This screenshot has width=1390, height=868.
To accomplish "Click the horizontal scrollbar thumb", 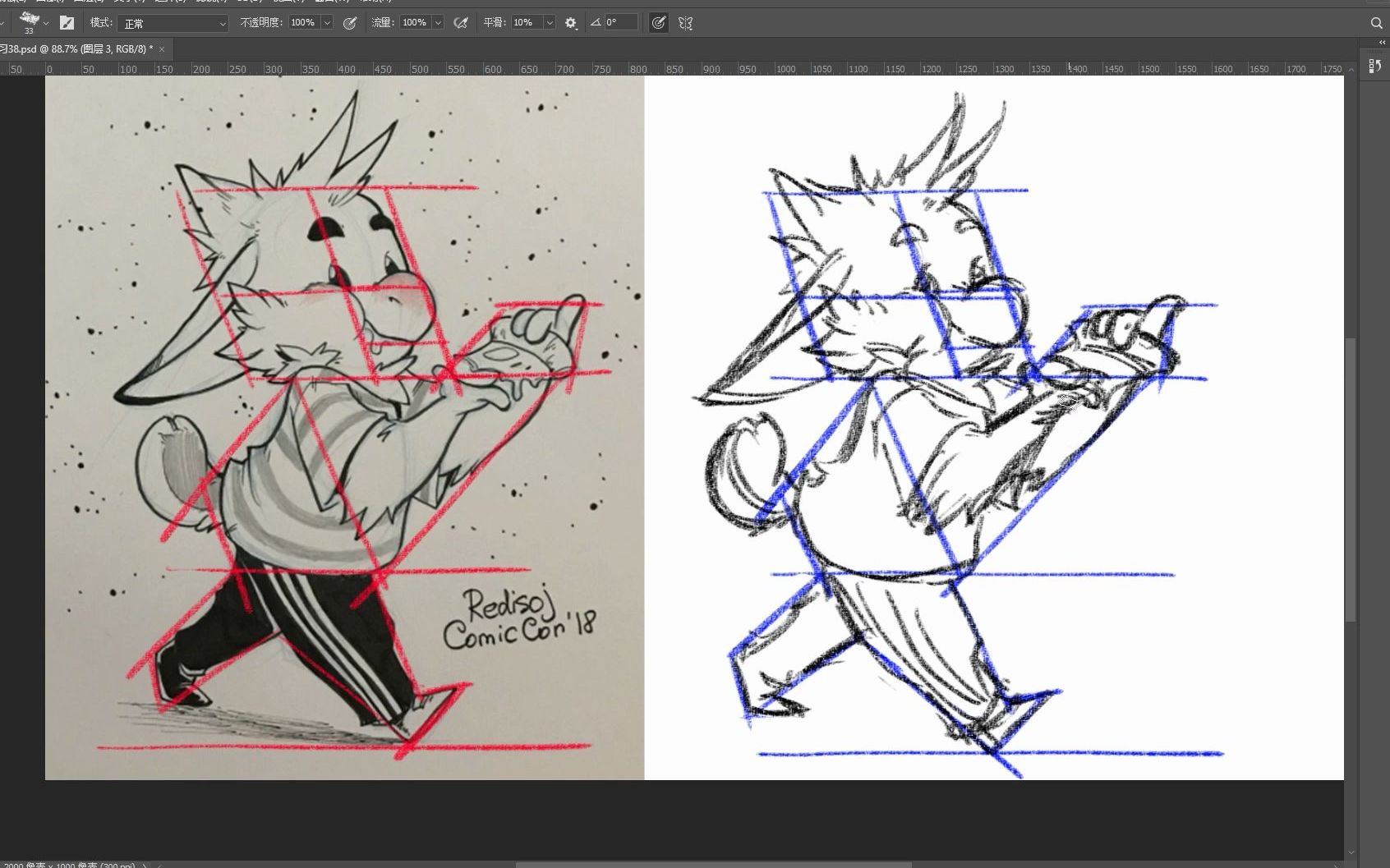I will pos(713,865).
